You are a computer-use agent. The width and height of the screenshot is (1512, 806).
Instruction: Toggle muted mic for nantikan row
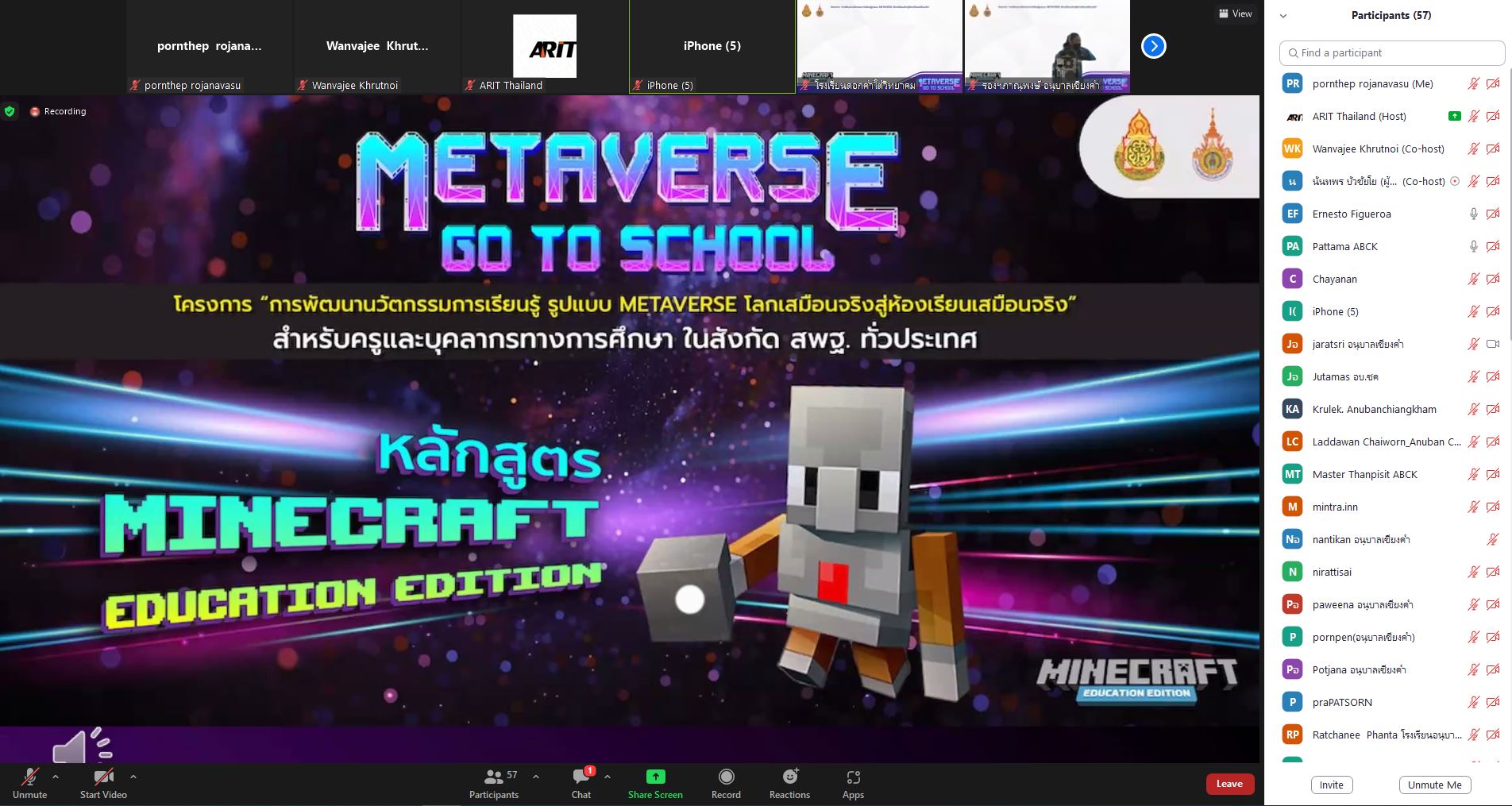click(x=1493, y=539)
